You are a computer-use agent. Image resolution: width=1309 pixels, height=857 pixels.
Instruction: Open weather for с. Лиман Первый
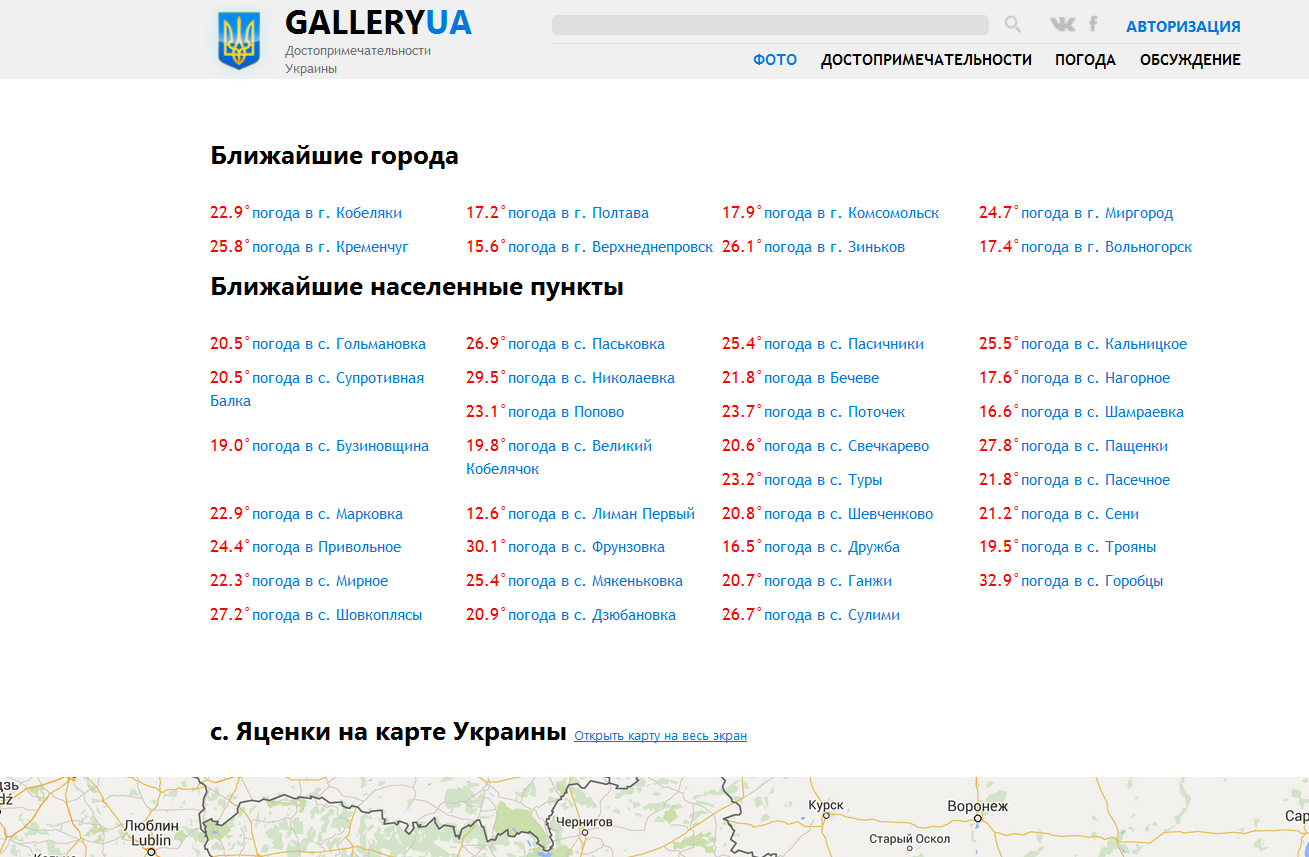point(601,514)
